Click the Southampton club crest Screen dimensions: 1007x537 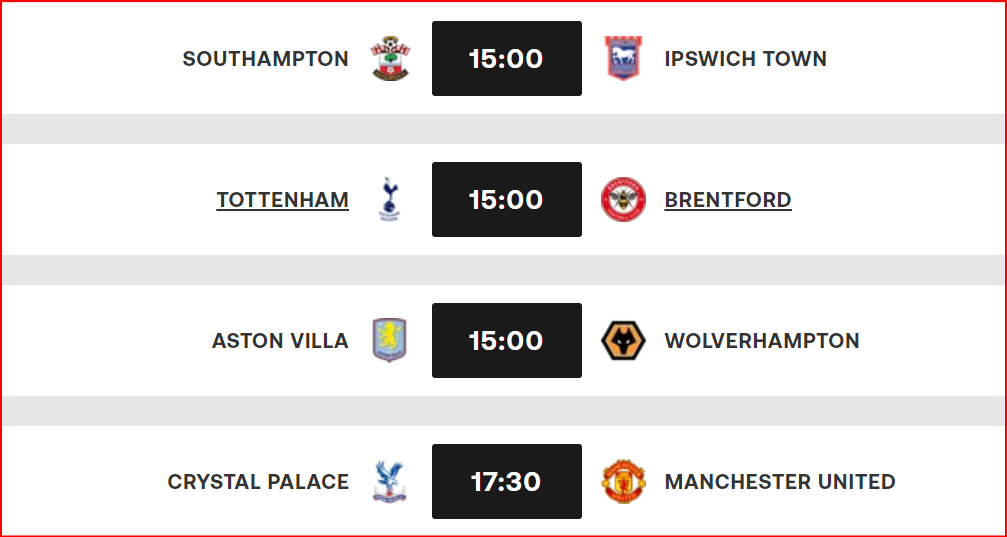click(390, 59)
